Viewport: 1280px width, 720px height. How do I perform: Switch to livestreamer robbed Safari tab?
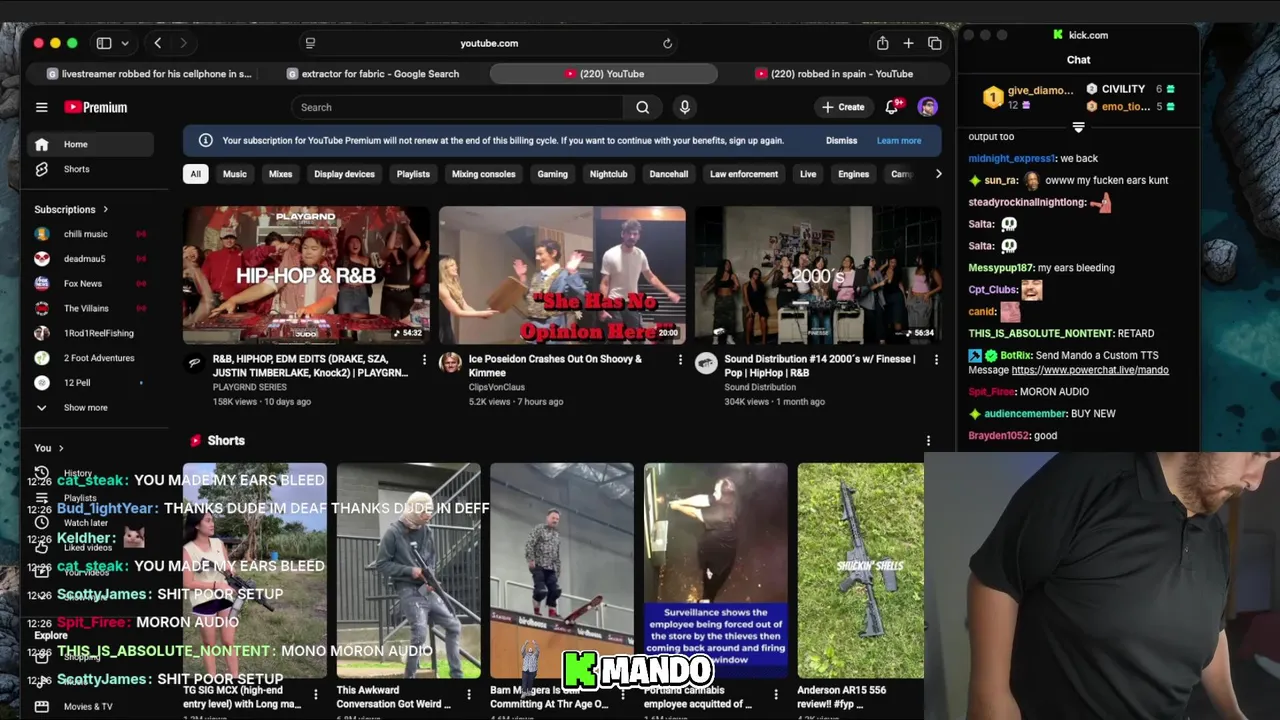[149, 74]
